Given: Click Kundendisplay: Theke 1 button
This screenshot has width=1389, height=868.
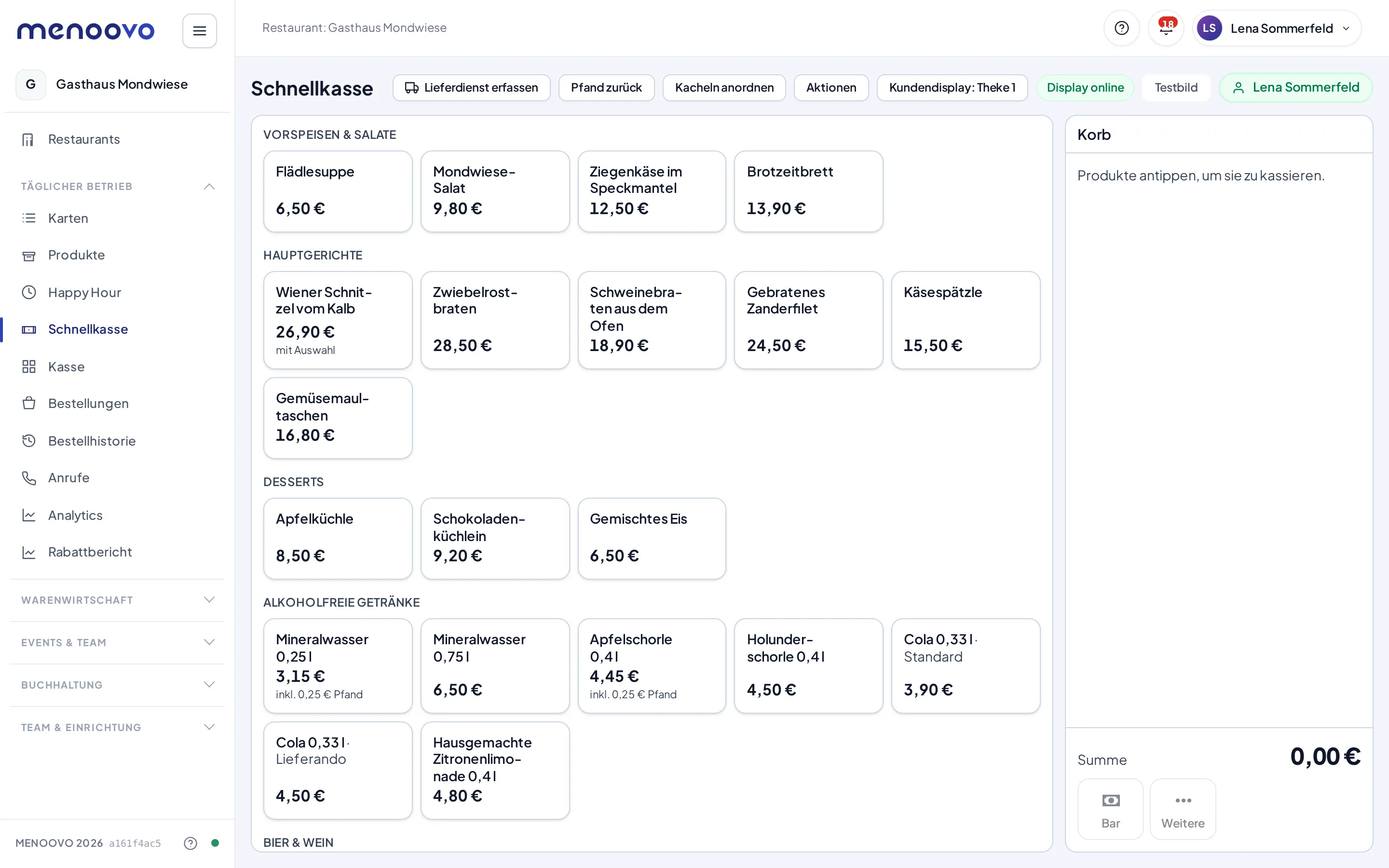Looking at the screenshot, I should (952, 88).
